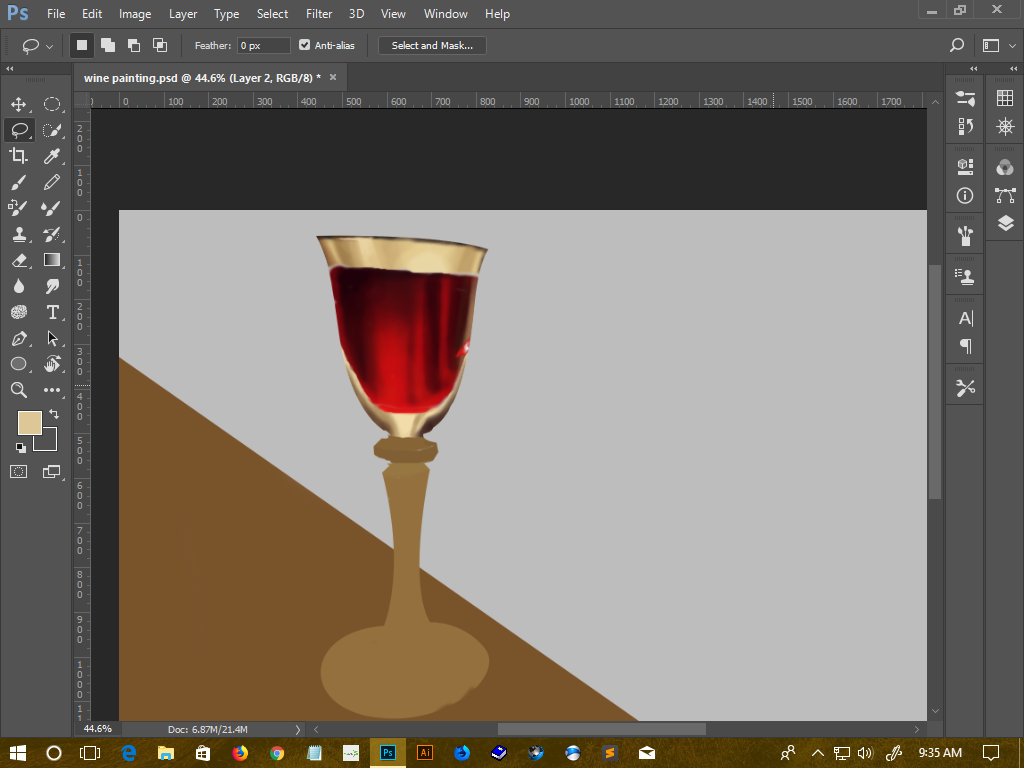Select the Blur tool
The width and height of the screenshot is (1024, 768).
(19, 286)
